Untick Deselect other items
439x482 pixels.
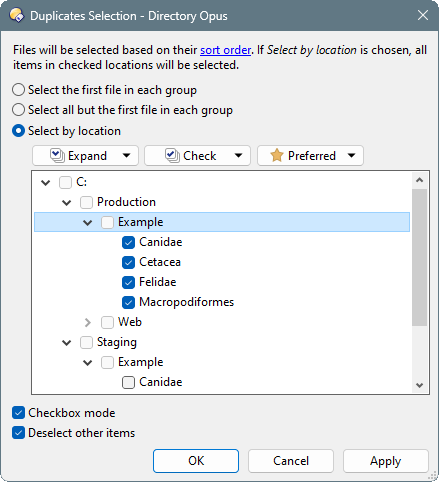18,433
